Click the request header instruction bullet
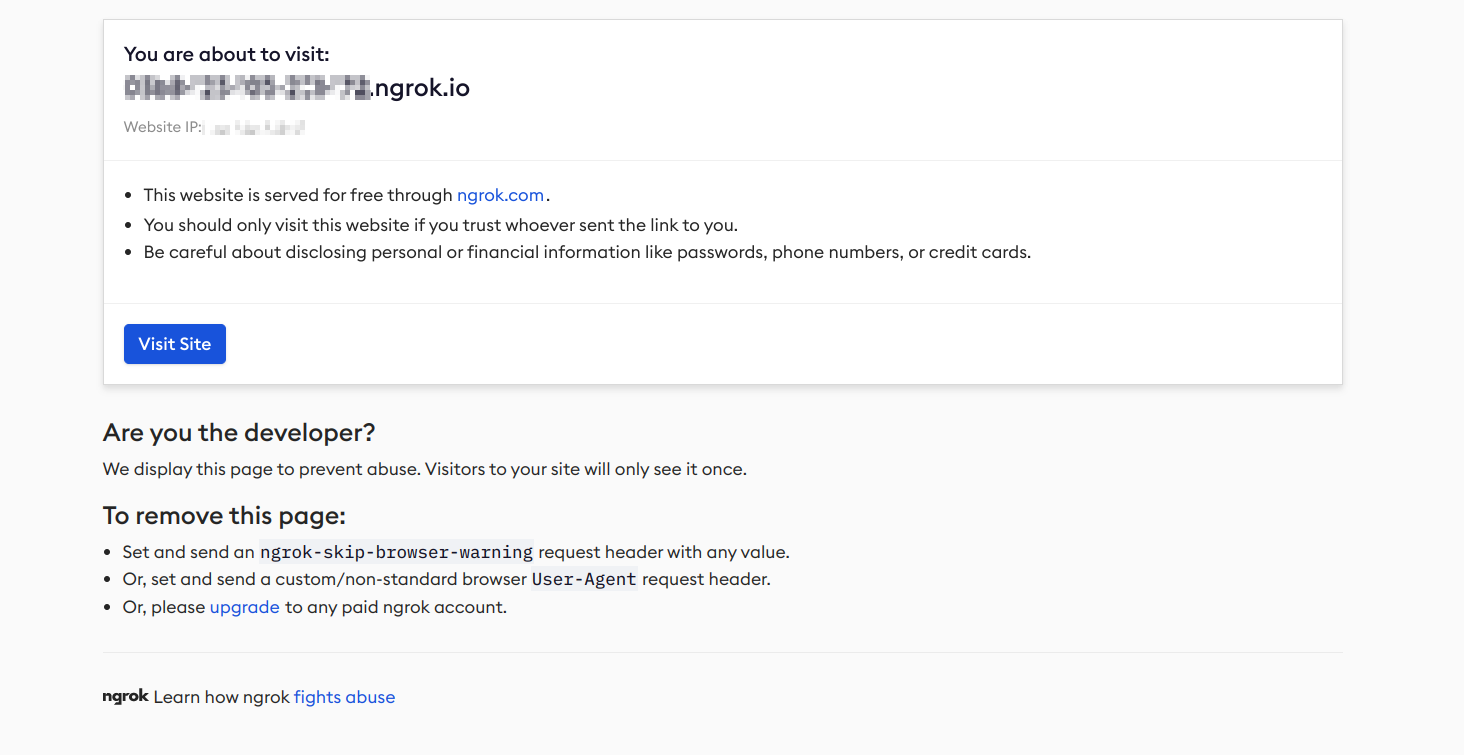Image resolution: width=1464 pixels, height=755 pixels. coord(455,552)
